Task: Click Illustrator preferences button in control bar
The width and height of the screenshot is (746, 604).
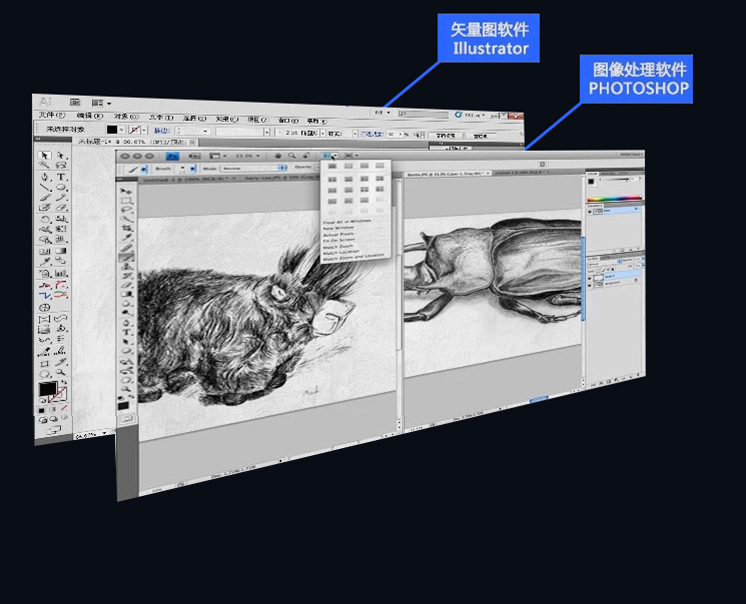Action: (x=481, y=136)
